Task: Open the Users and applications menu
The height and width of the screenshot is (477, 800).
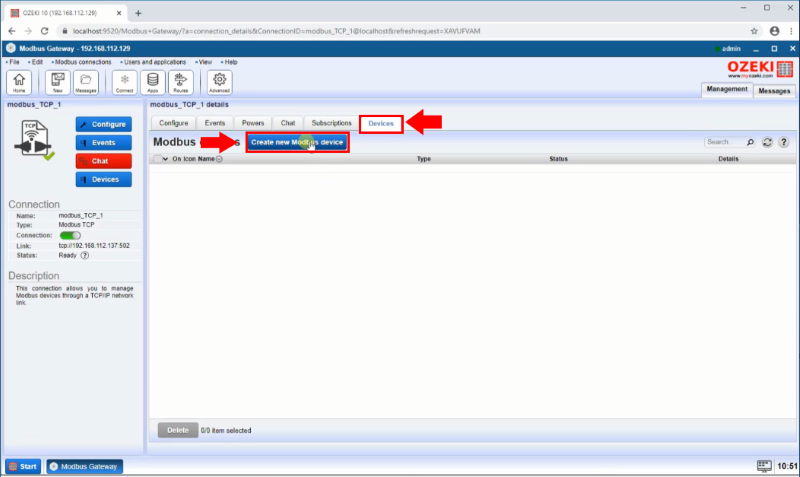Action: [154, 62]
